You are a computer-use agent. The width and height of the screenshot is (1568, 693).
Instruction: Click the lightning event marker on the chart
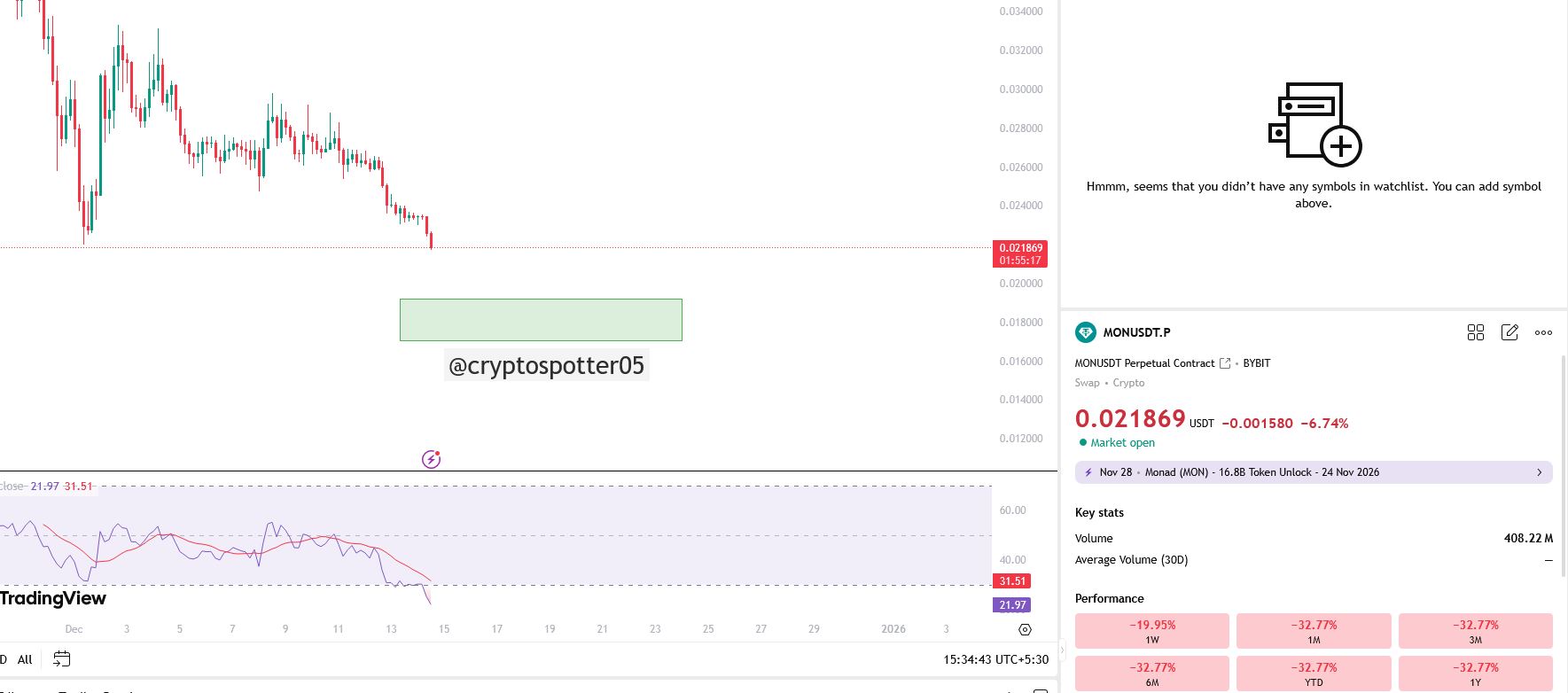tap(431, 459)
